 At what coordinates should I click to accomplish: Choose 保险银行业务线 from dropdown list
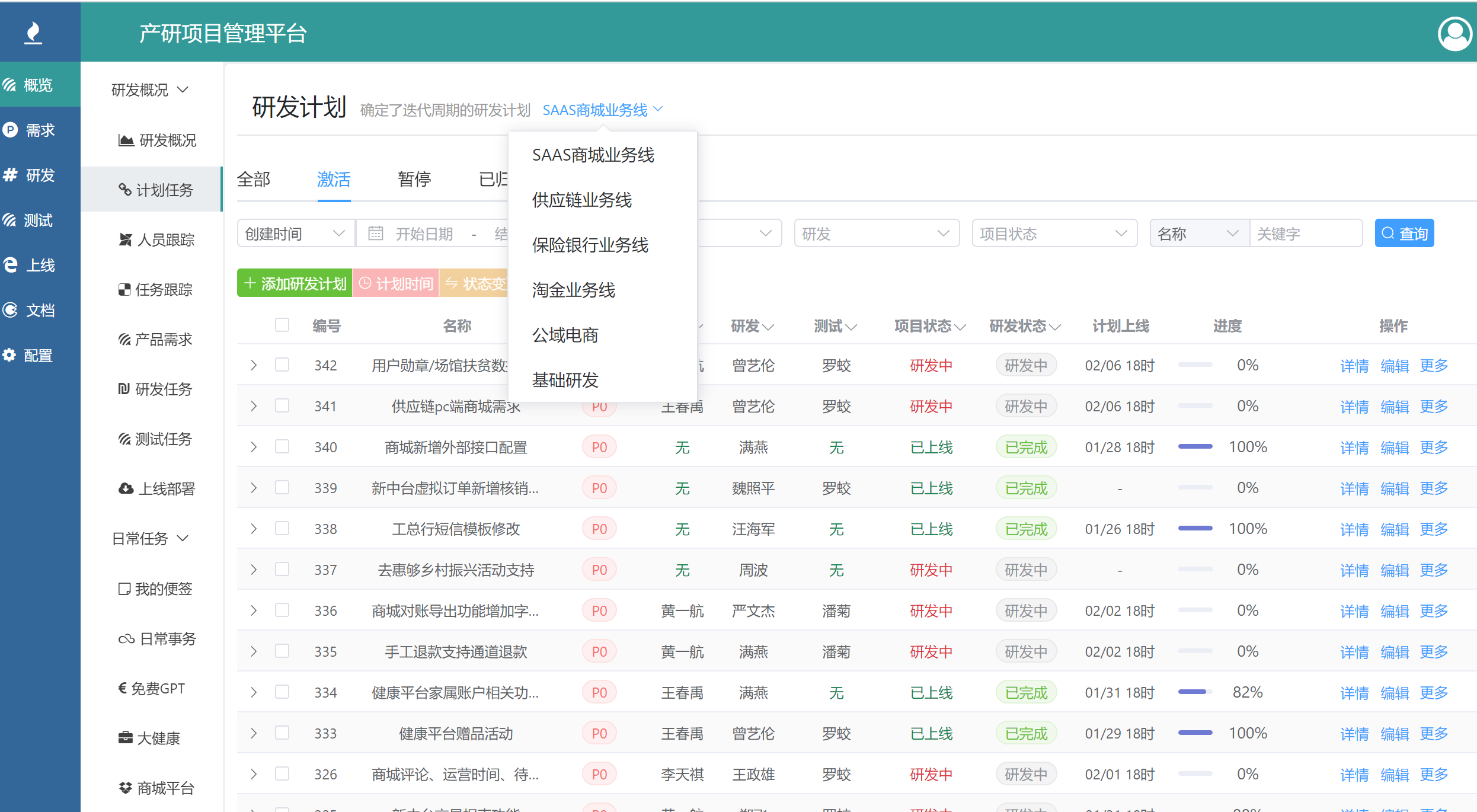click(602, 245)
